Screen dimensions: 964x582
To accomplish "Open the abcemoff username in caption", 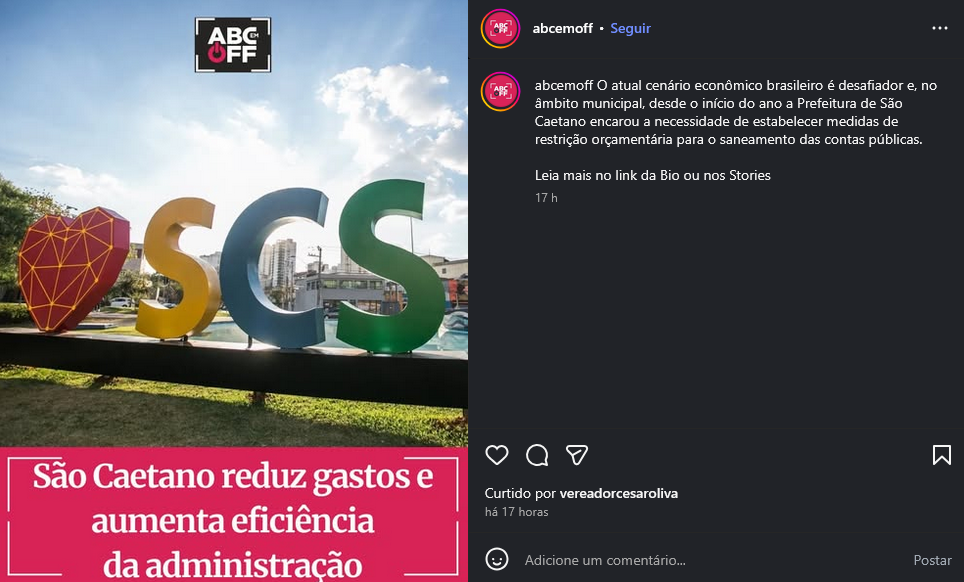I will [x=564, y=85].
